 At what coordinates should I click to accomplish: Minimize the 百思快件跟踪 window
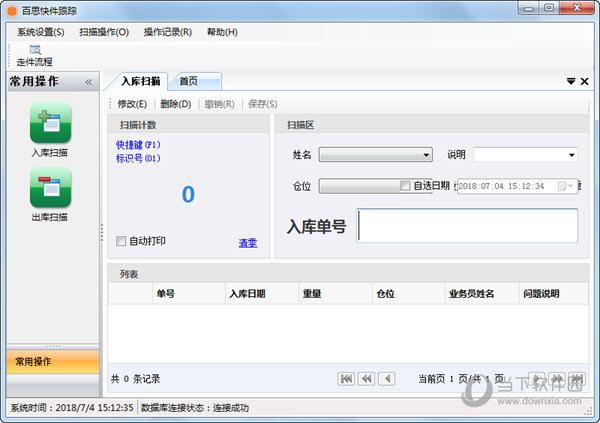click(x=529, y=8)
